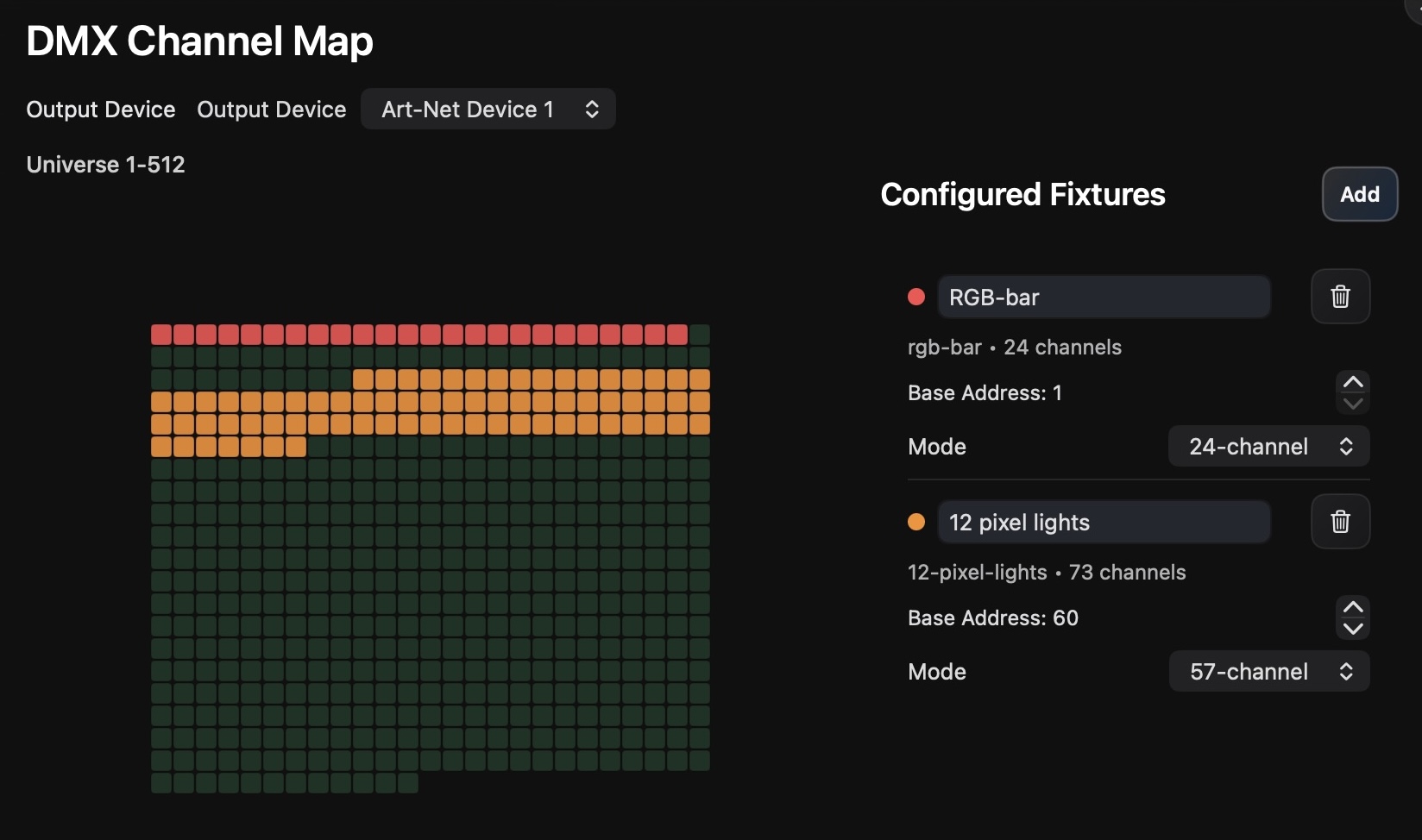The height and width of the screenshot is (840, 1422).
Task: Click the red RGB-bar color dot
Action: (916, 297)
